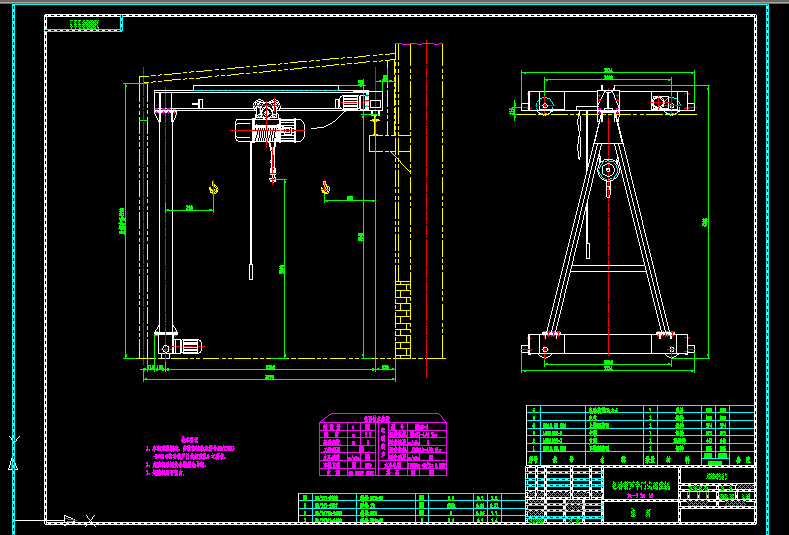Click the A-frame crossbar in side view
Viewport: 789px width, 535px height.
point(608,268)
